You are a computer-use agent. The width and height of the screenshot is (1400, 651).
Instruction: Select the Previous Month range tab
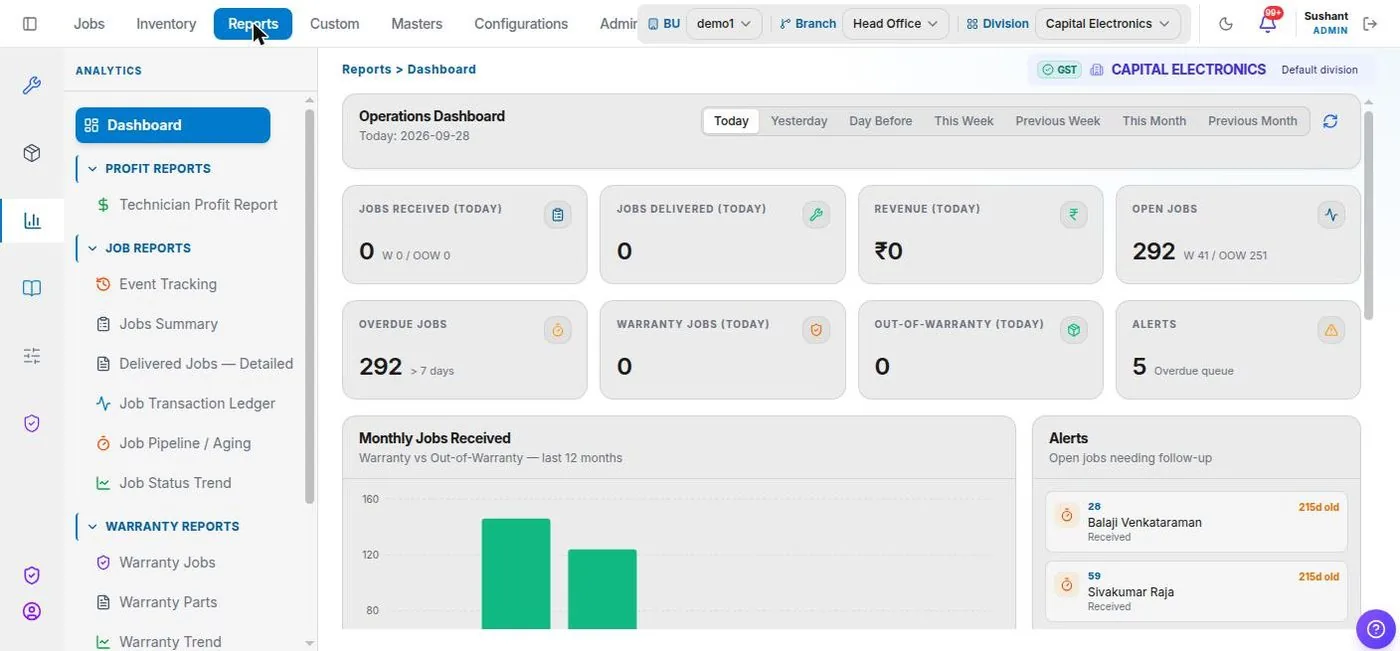click(x=1252, y=121)
